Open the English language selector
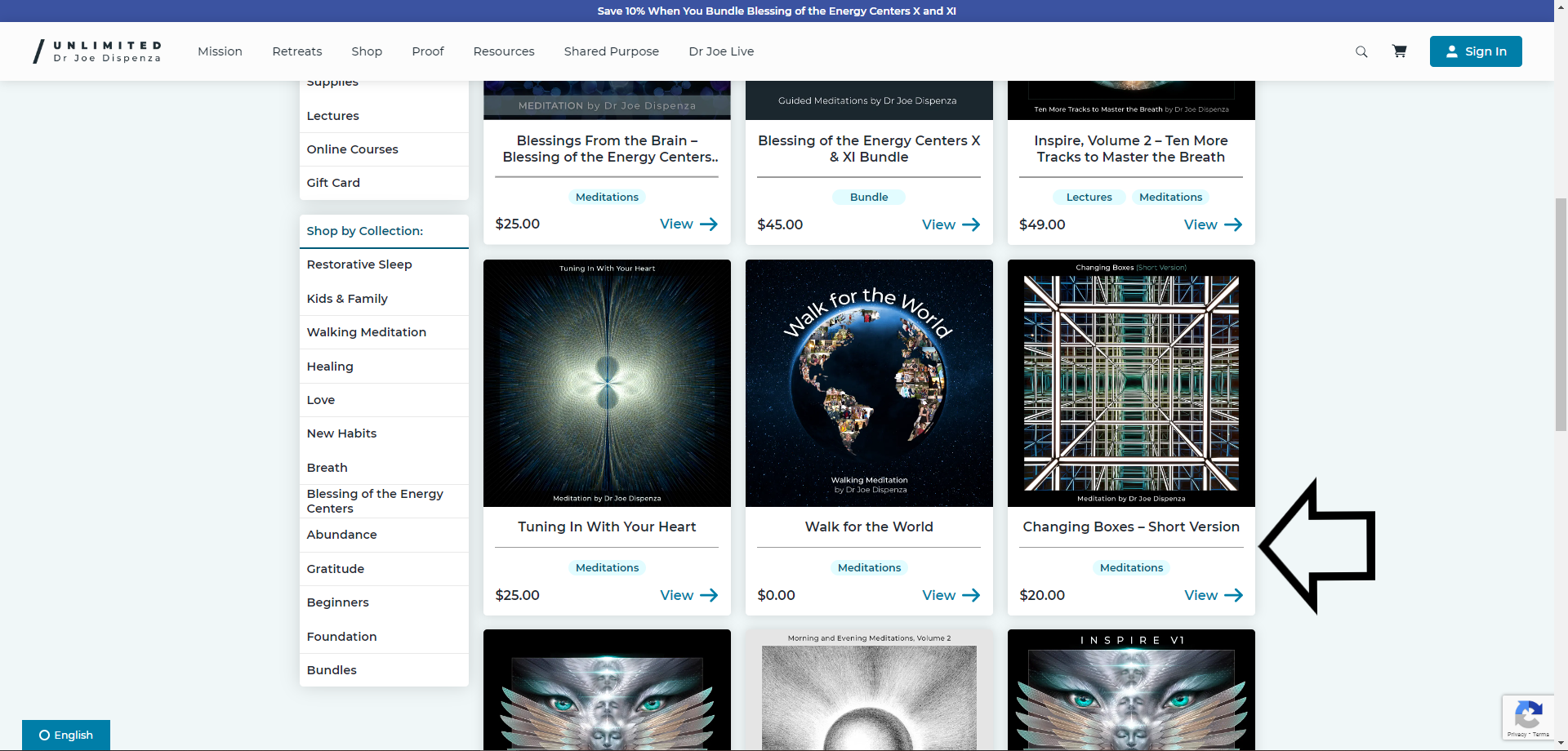The image size is (1568, 751). click(66, 735)
